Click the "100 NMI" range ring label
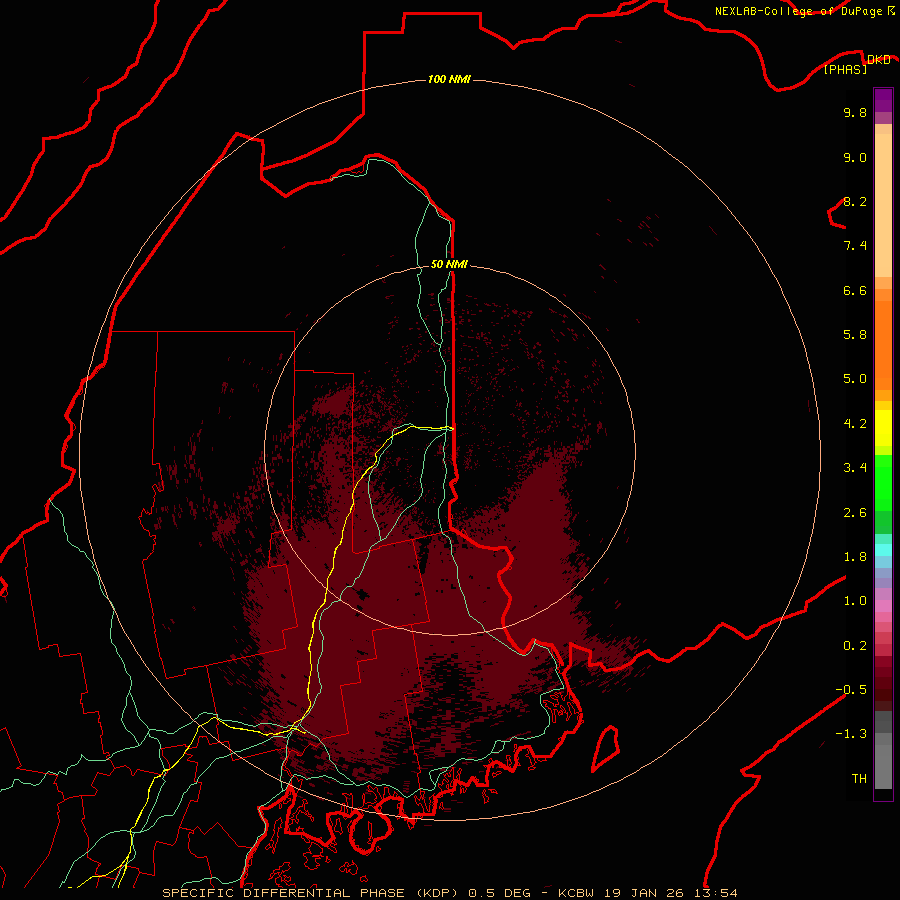This screenshot has height=900, width=900. point(449,79)
